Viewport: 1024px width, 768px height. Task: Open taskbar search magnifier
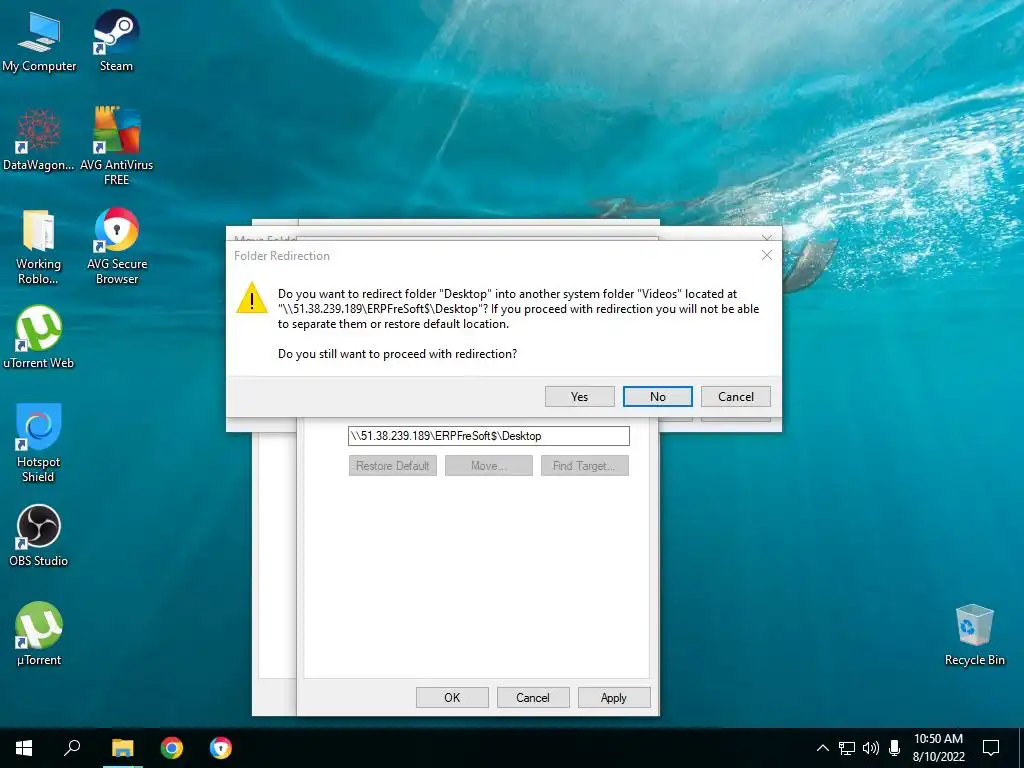click(x=72, y=748)
